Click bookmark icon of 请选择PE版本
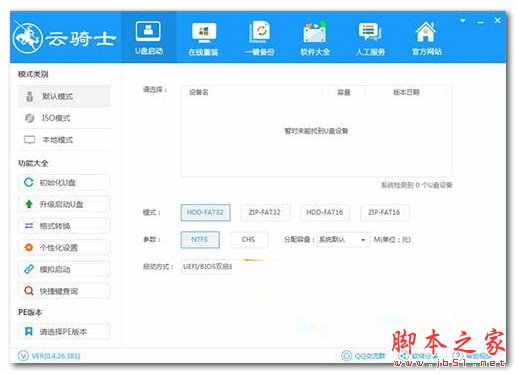 point(29,331)
